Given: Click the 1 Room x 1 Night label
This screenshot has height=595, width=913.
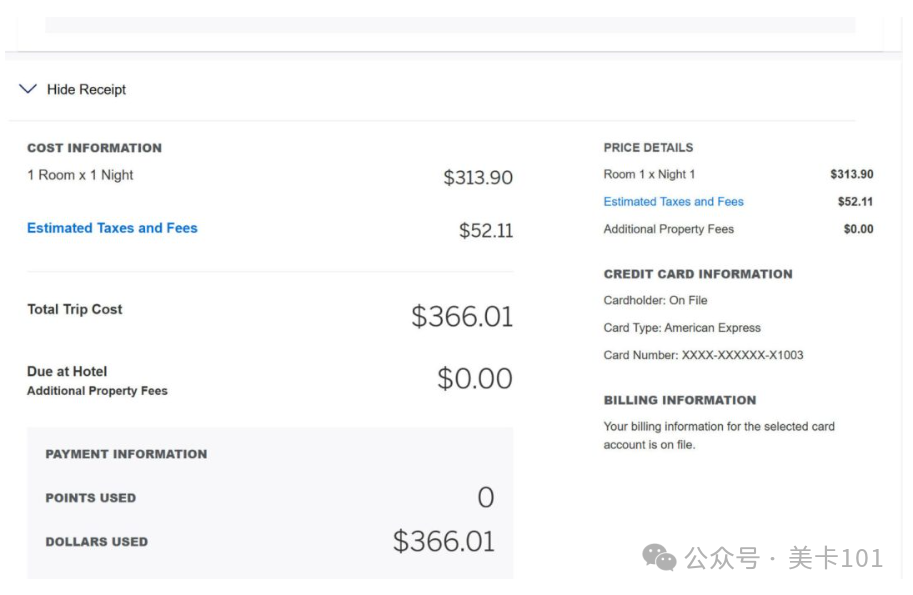Looking at the screenshot, I should (80, 175).
